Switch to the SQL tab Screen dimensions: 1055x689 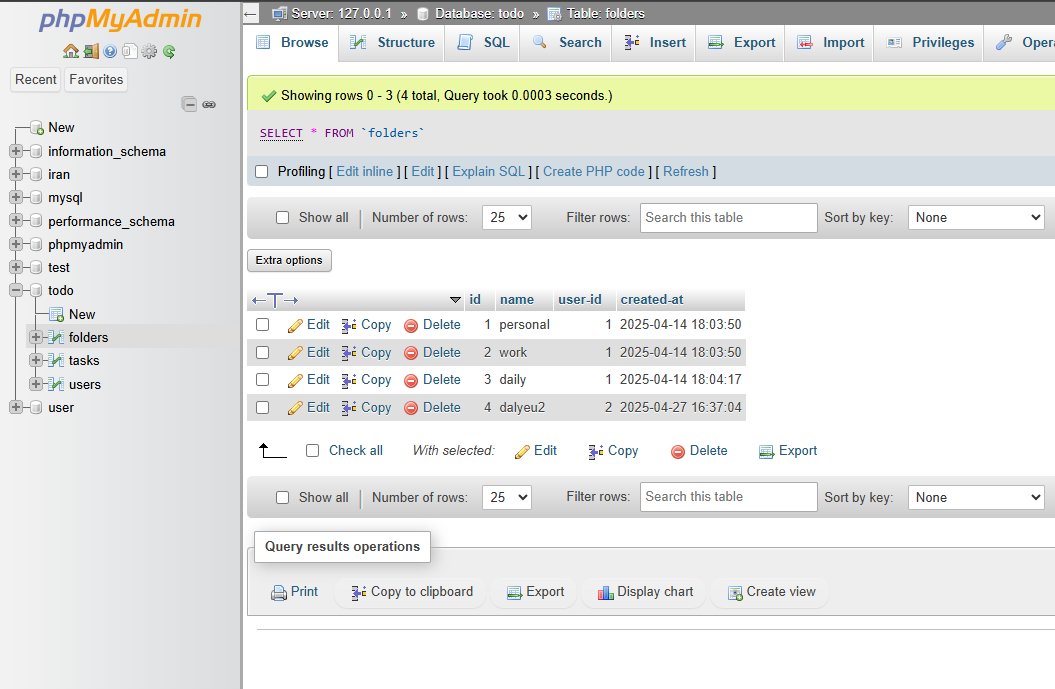point(483,42)
